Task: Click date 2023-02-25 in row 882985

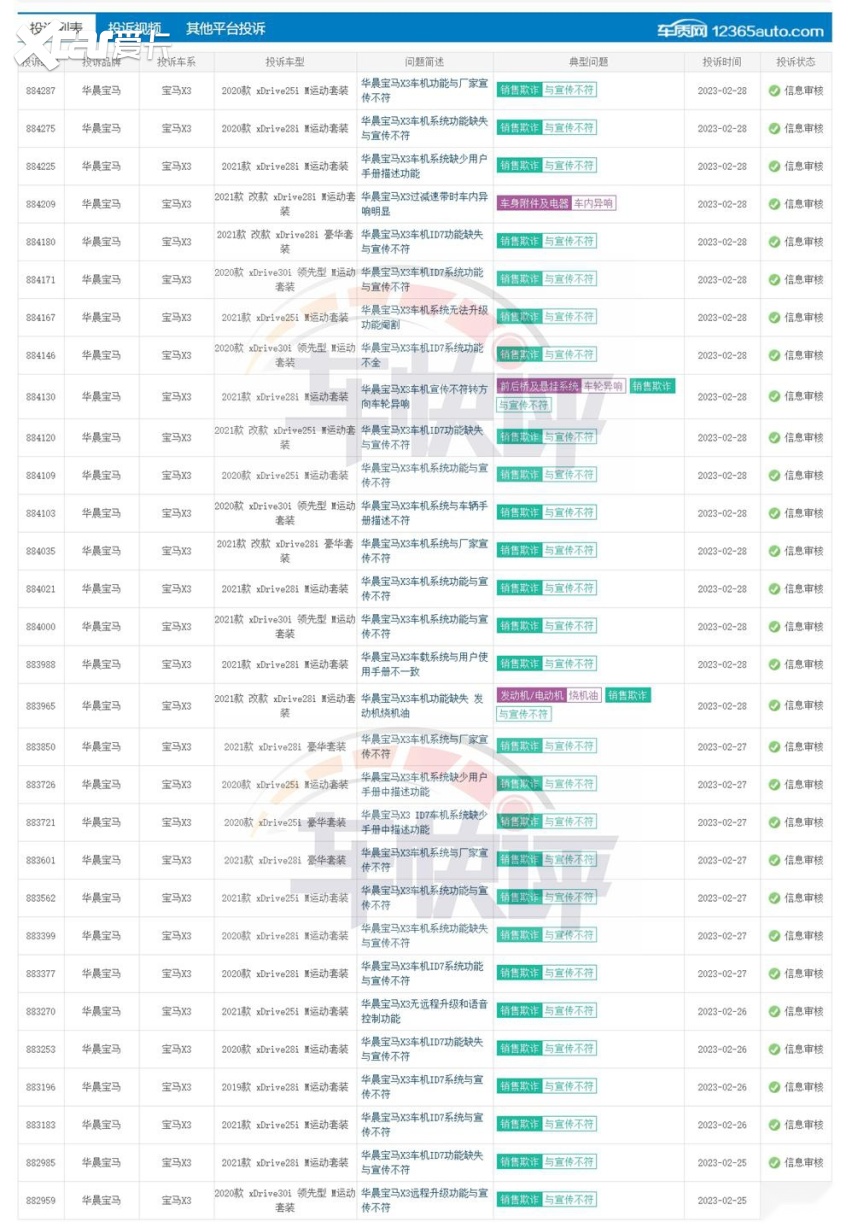Action: click(722, 1163)
